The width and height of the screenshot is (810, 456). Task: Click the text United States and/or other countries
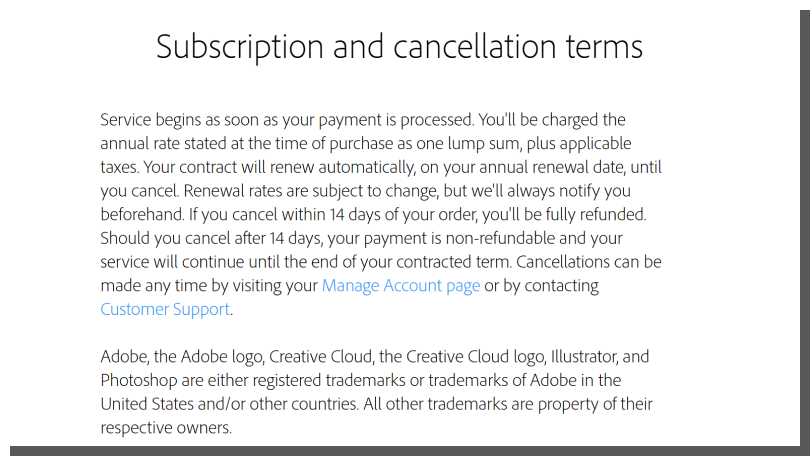click(229, 404)
